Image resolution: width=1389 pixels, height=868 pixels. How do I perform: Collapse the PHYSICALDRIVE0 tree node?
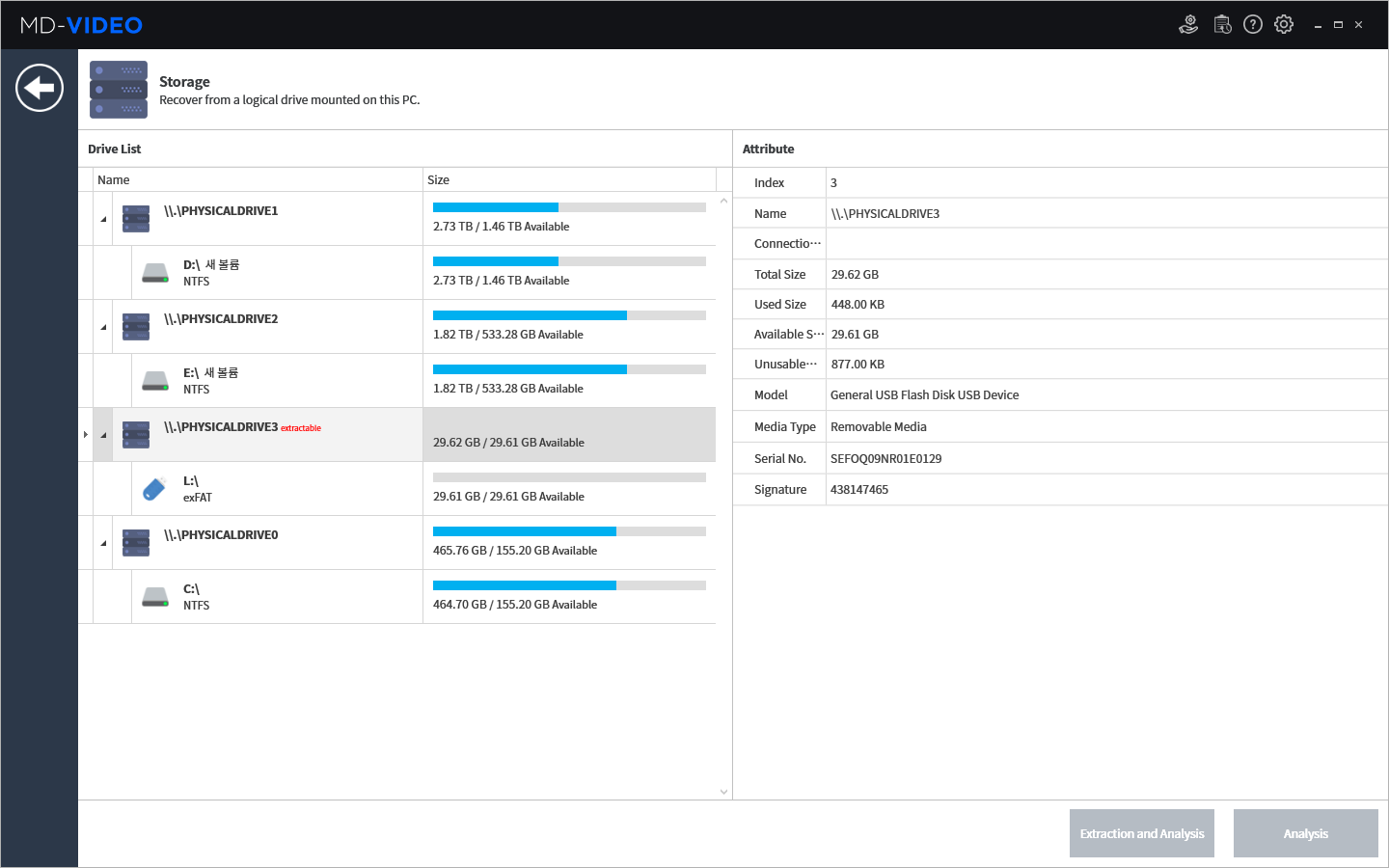pyautogui.click(x=103, y=543)
